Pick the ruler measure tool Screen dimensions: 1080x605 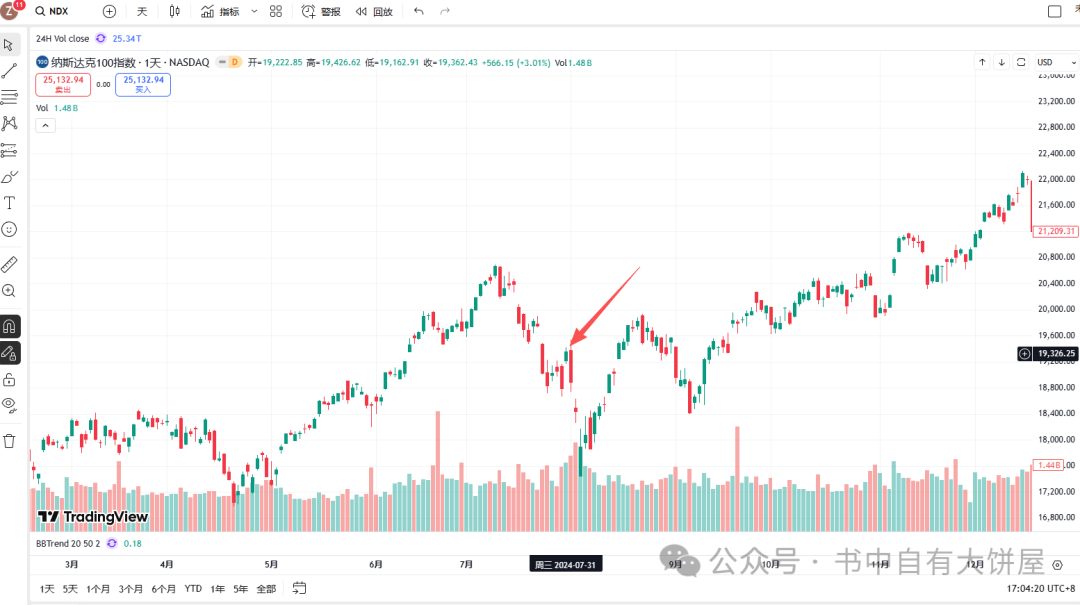[10, 264]
